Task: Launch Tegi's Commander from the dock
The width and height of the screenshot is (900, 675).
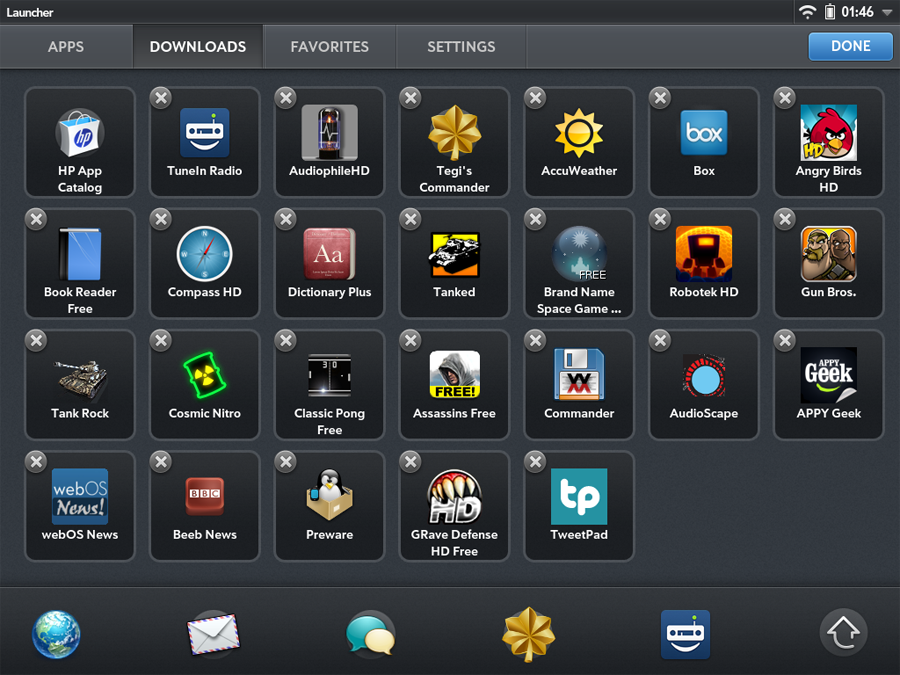Action: [x=528, y=634]
